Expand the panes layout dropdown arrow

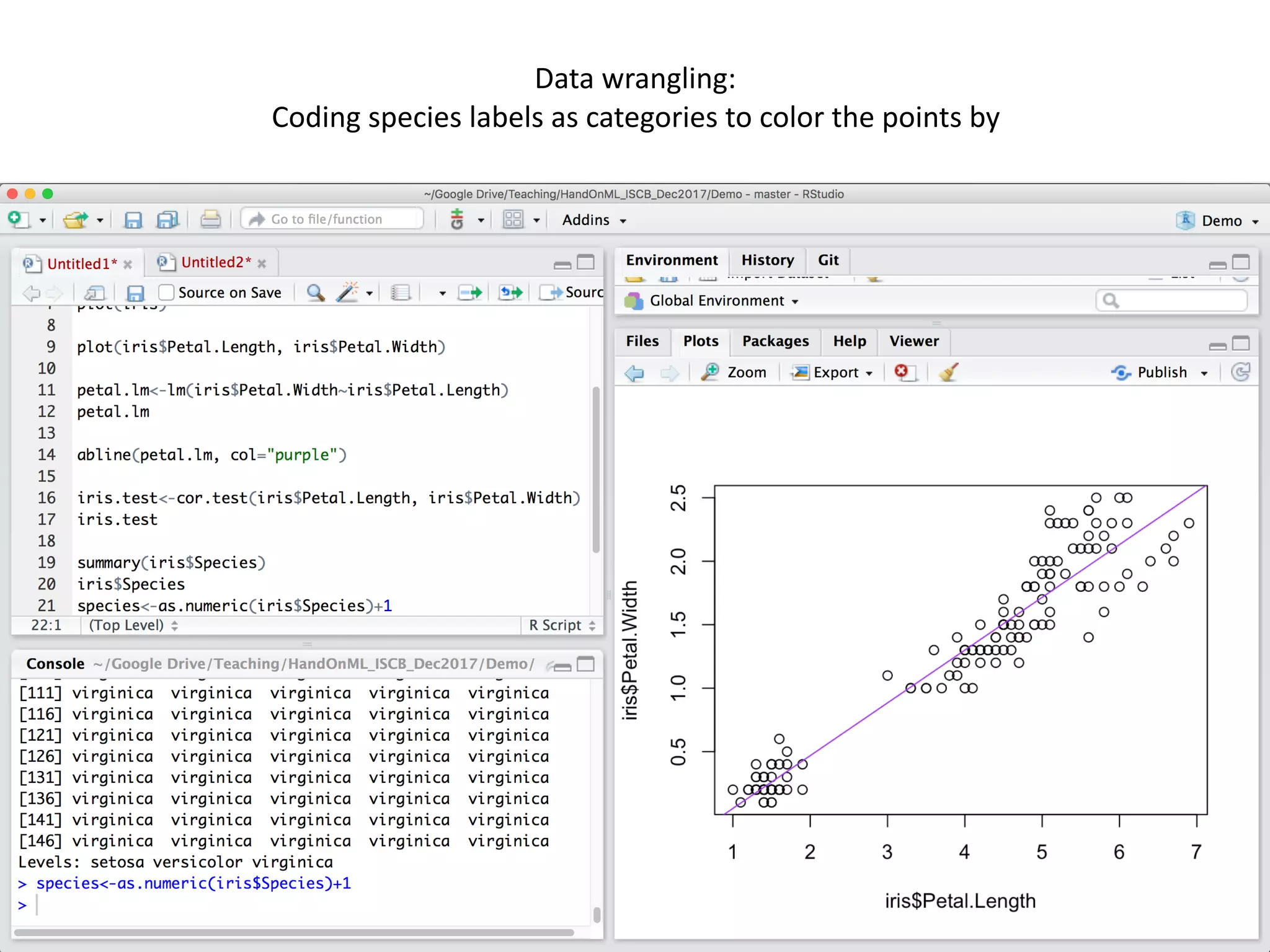click(x=536, y=221)
